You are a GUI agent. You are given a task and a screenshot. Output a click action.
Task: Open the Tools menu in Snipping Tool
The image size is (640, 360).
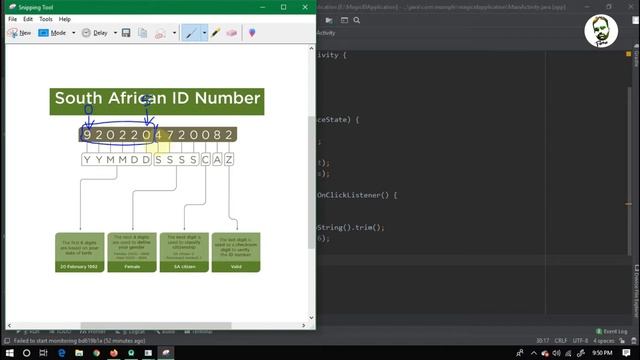[46, 19]
